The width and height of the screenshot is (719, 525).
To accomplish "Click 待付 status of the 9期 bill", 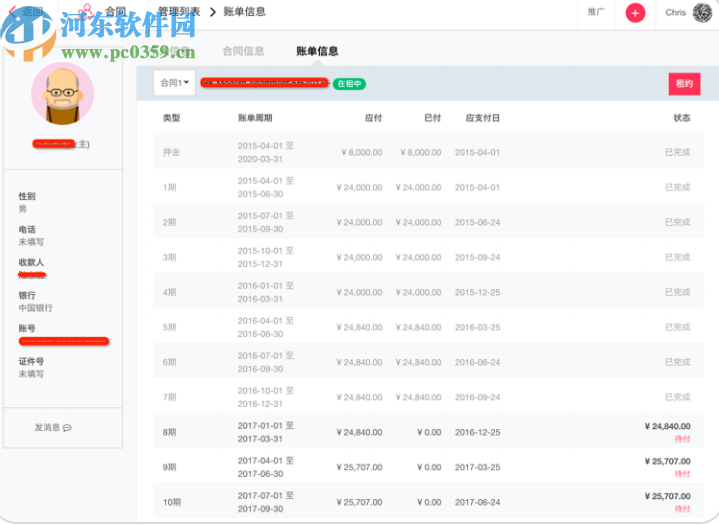I will coord(682,474).
